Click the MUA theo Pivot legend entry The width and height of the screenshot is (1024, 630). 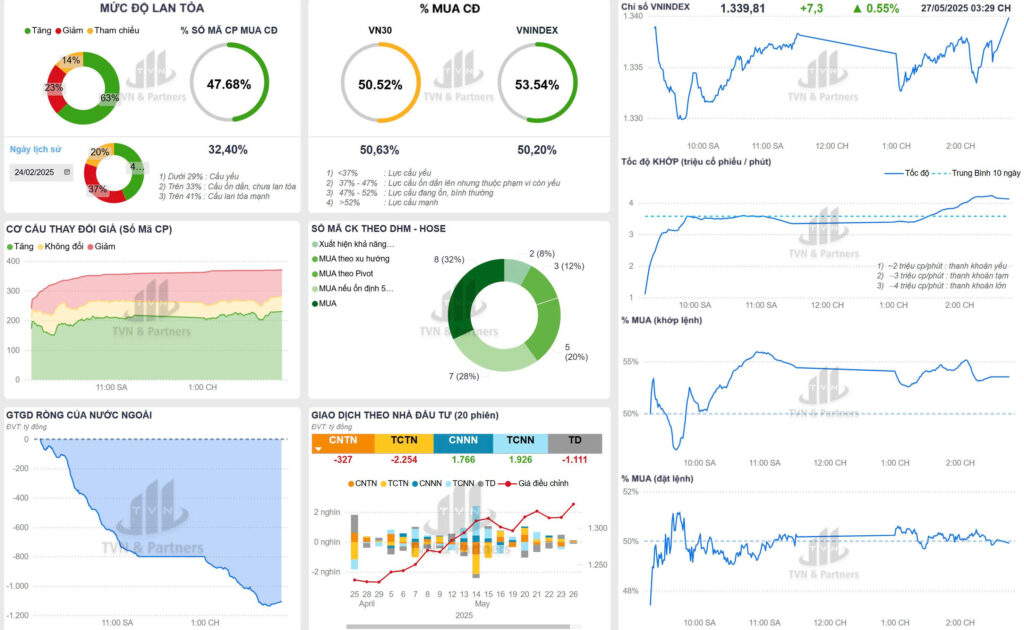pos(346,273)
